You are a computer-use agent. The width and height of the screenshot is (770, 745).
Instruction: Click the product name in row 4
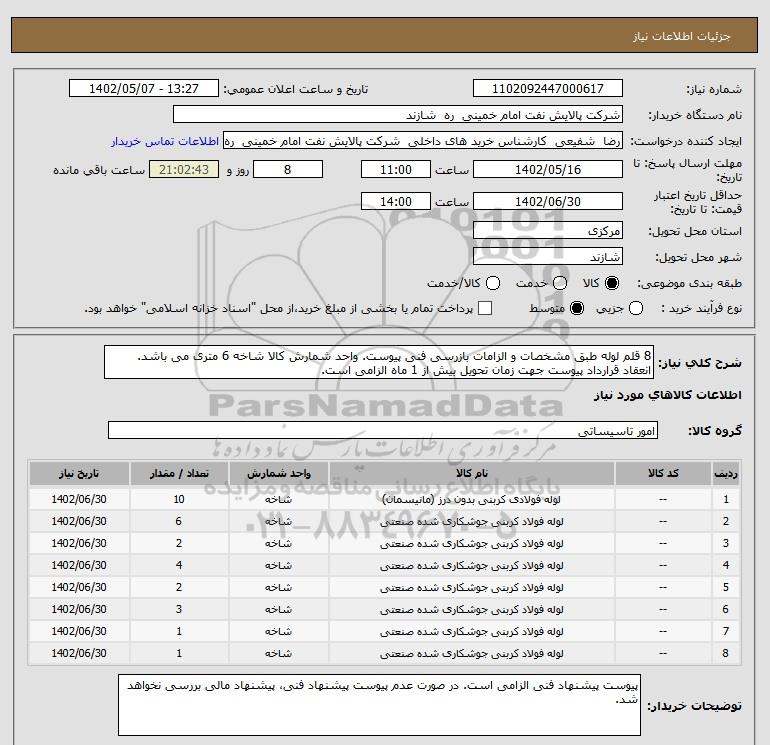pos(471,566)
